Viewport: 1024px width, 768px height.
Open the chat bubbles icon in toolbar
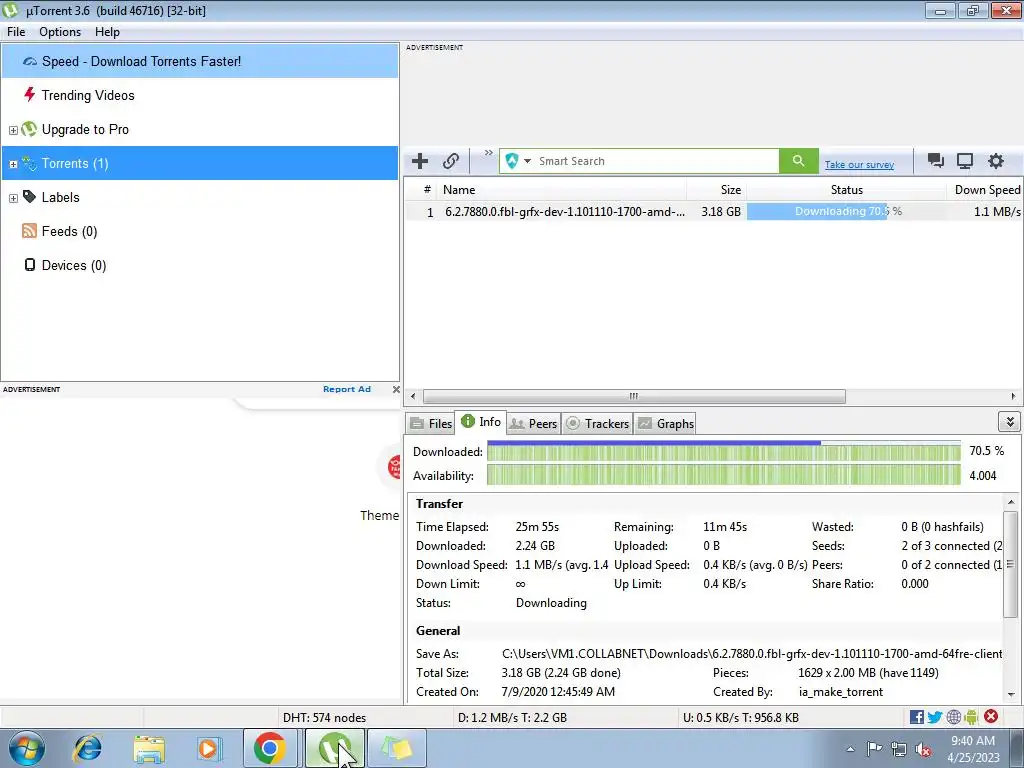tap(936, 161)
